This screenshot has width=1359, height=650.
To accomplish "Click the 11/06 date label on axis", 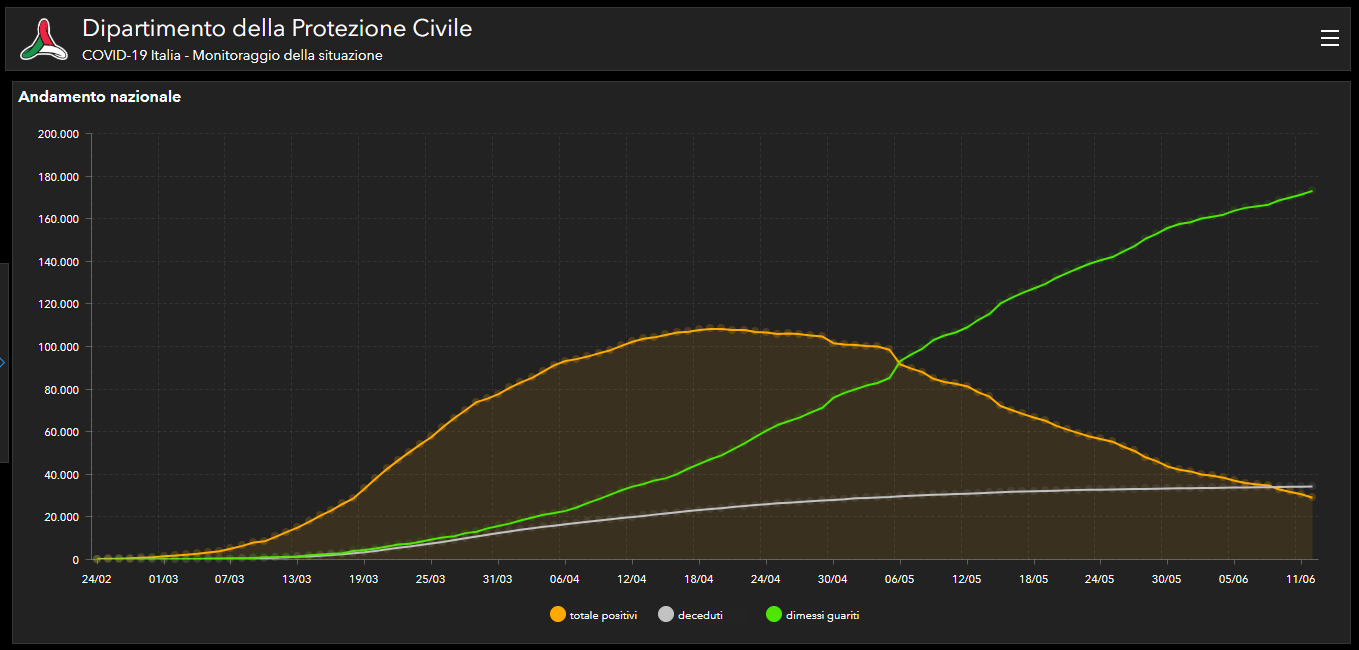I will point(1300,579).
